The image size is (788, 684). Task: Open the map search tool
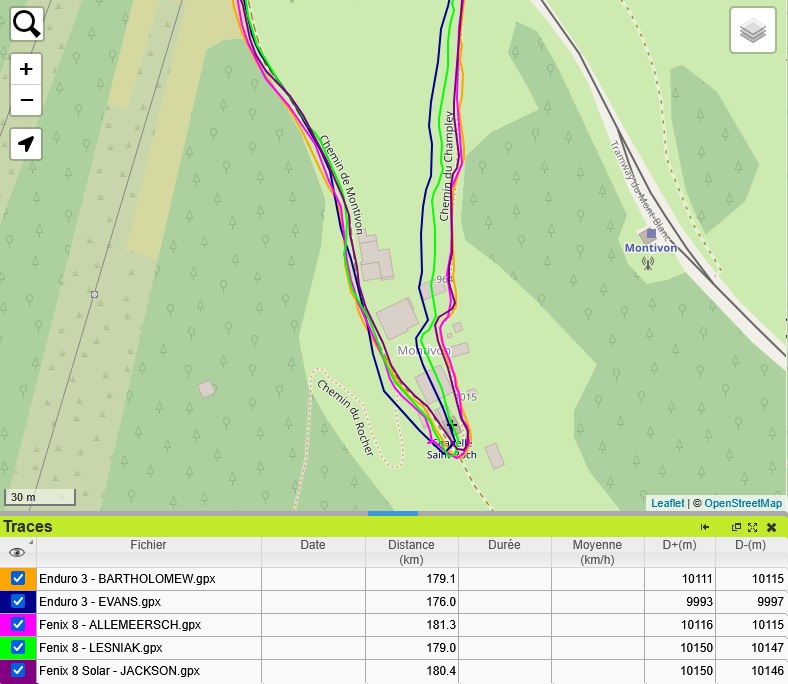(26, 24)
